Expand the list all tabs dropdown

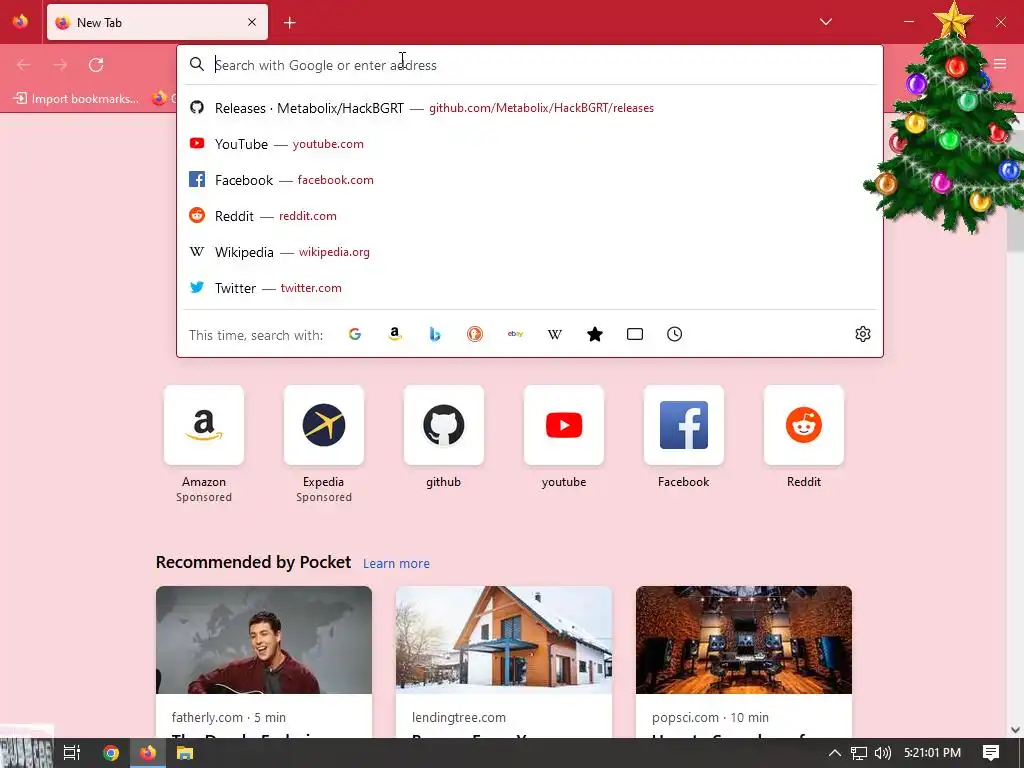pos(826,22)
